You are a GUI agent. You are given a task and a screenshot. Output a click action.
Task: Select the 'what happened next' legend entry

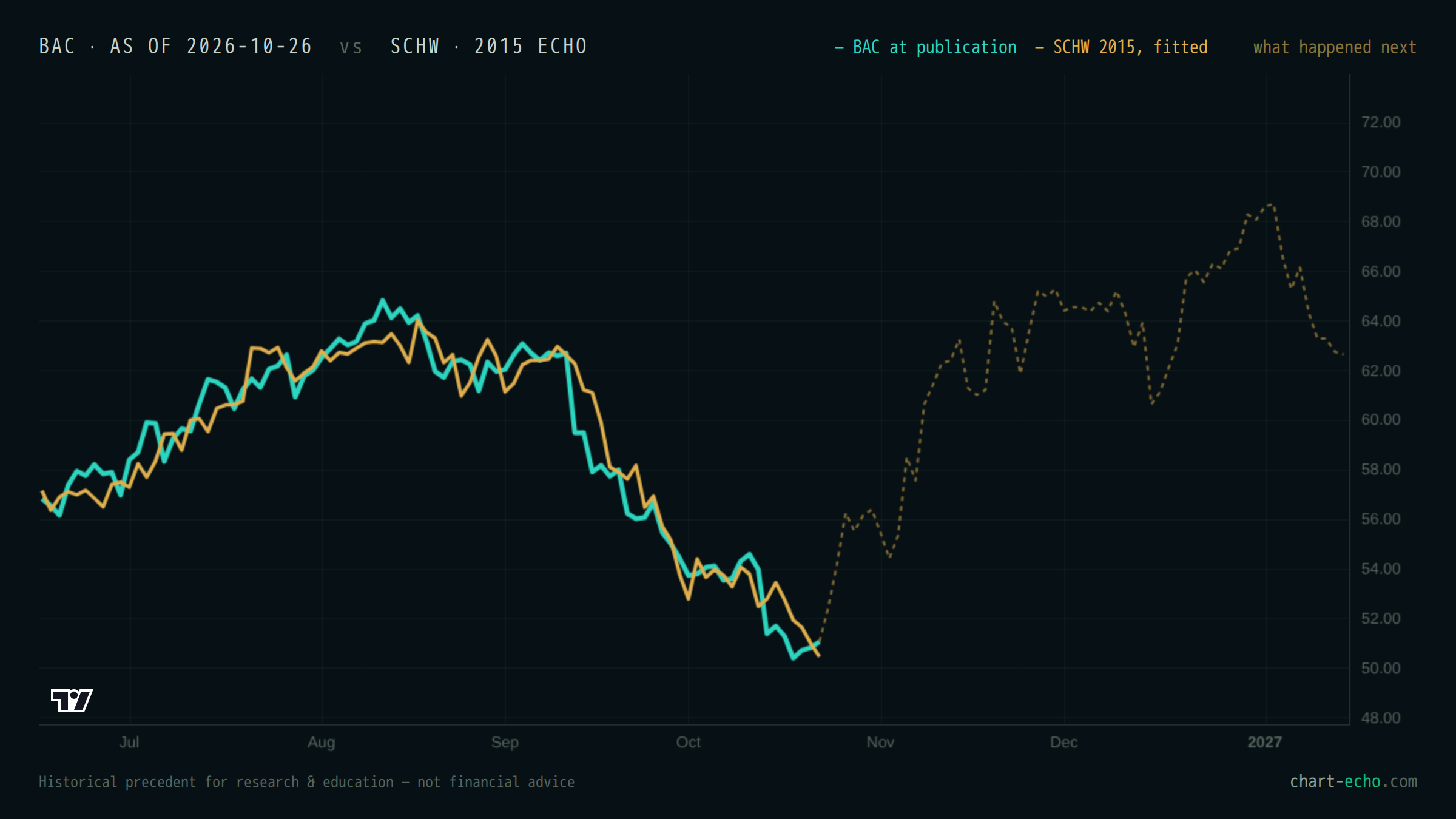[x=1321, y=47]
